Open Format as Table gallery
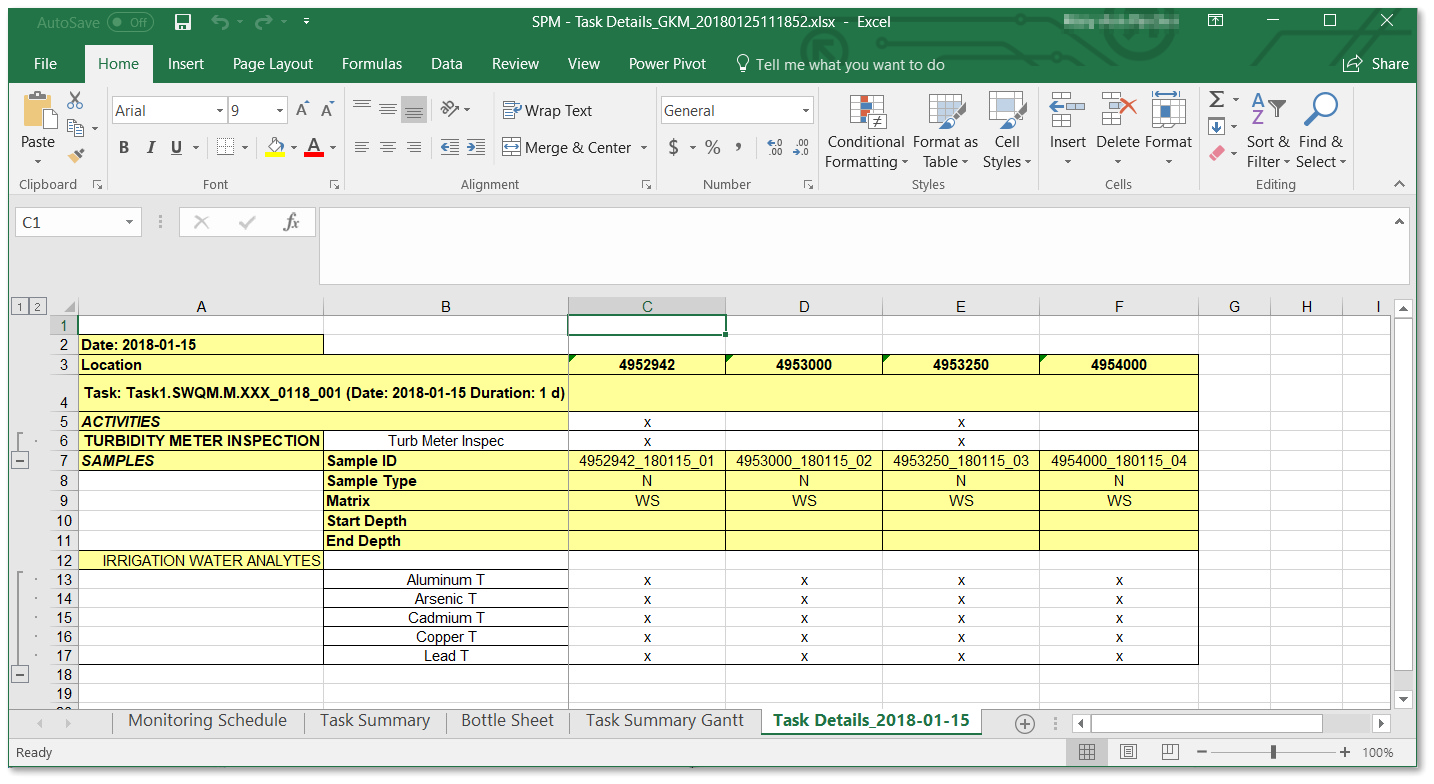This screenshot has width=1434, height=784. coord(945,131)
